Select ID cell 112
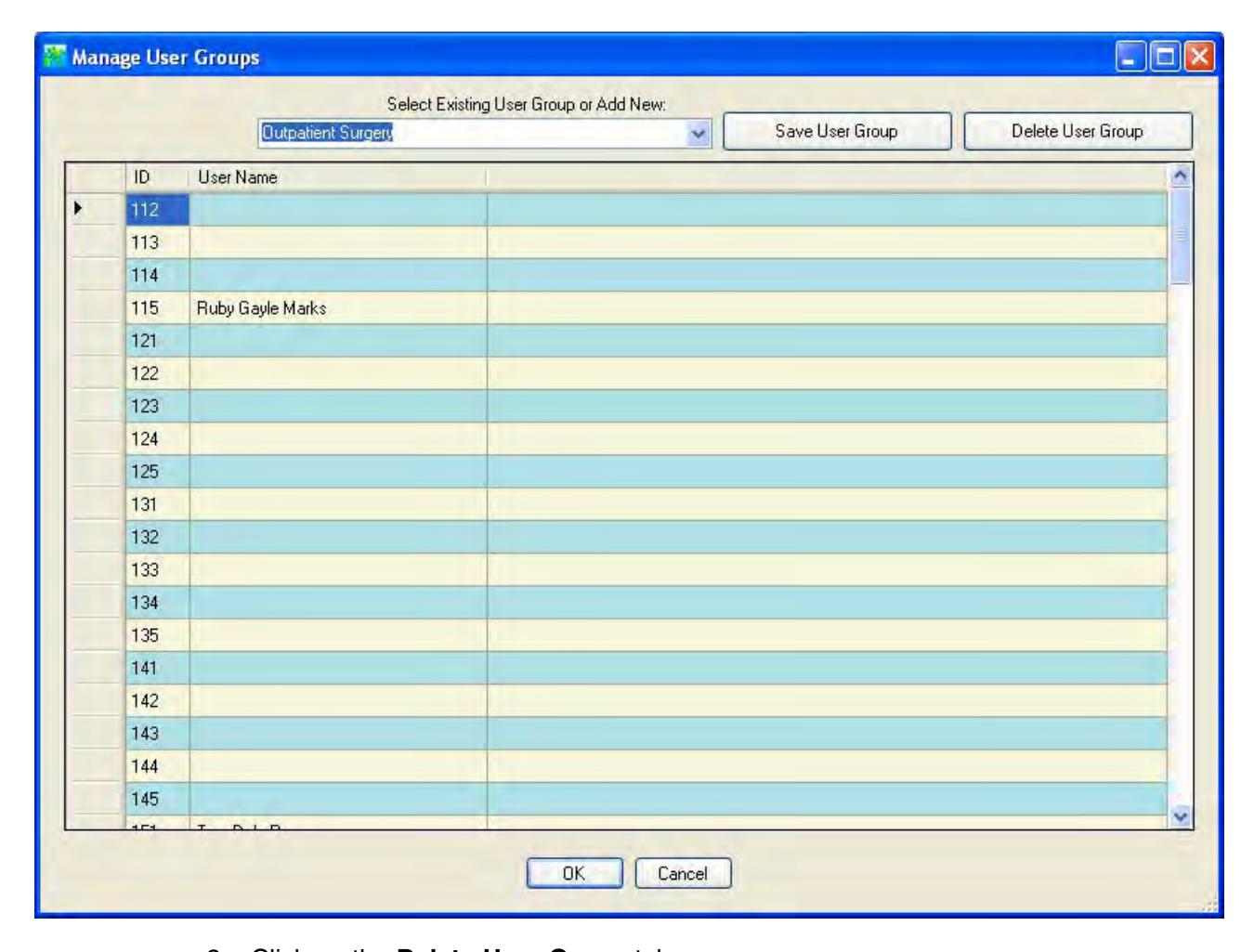 pyautogui.click(x=157, y=210)
